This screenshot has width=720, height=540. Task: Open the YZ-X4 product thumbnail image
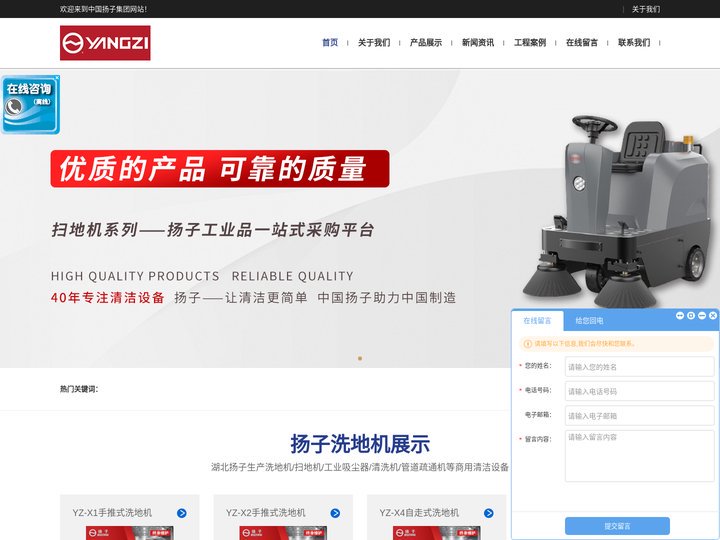point(437,533)
